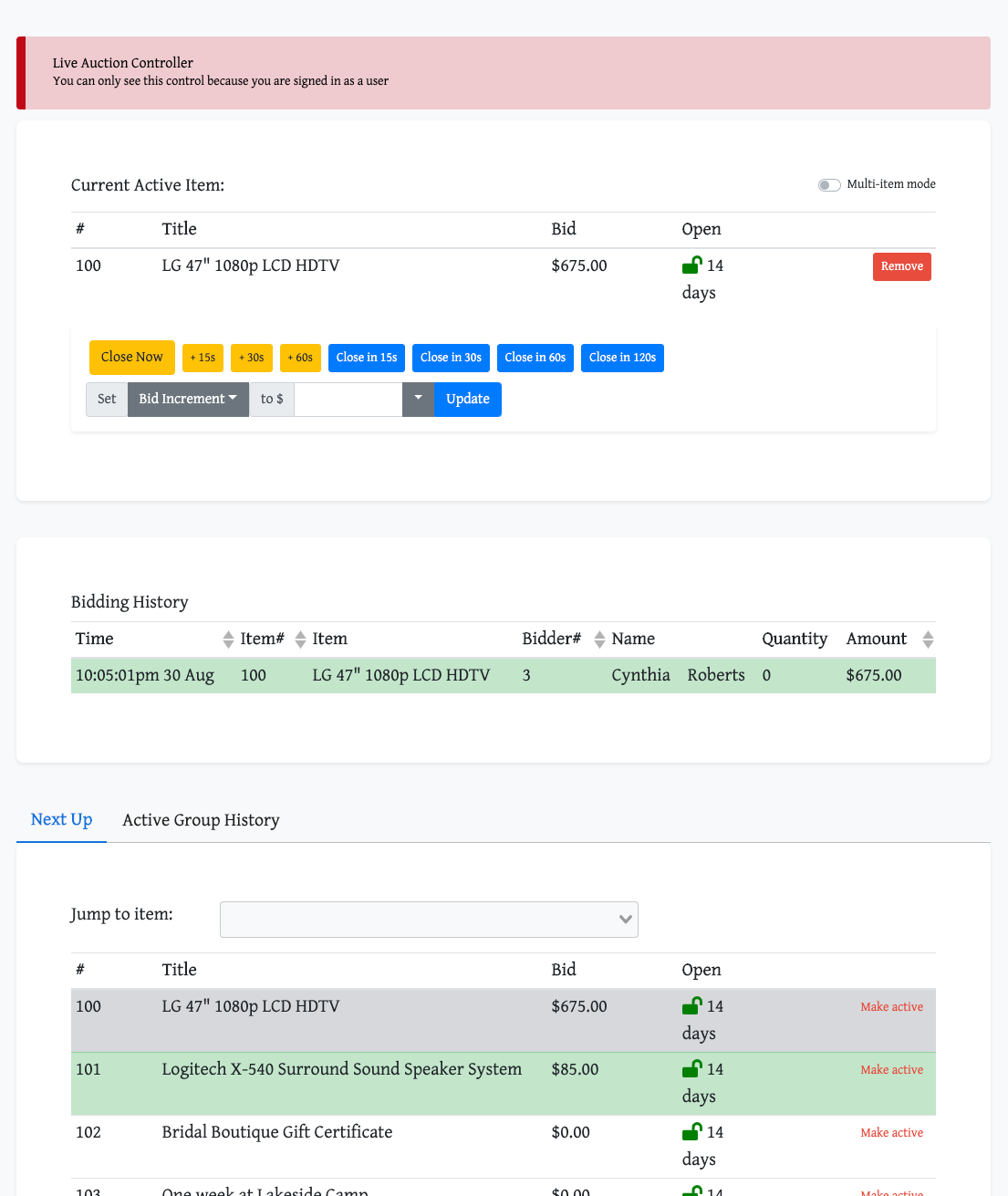Sort bidding history by Bidder#
Image resolution: width=1008 pixels, height=1196 pixels.
(599, 640)
